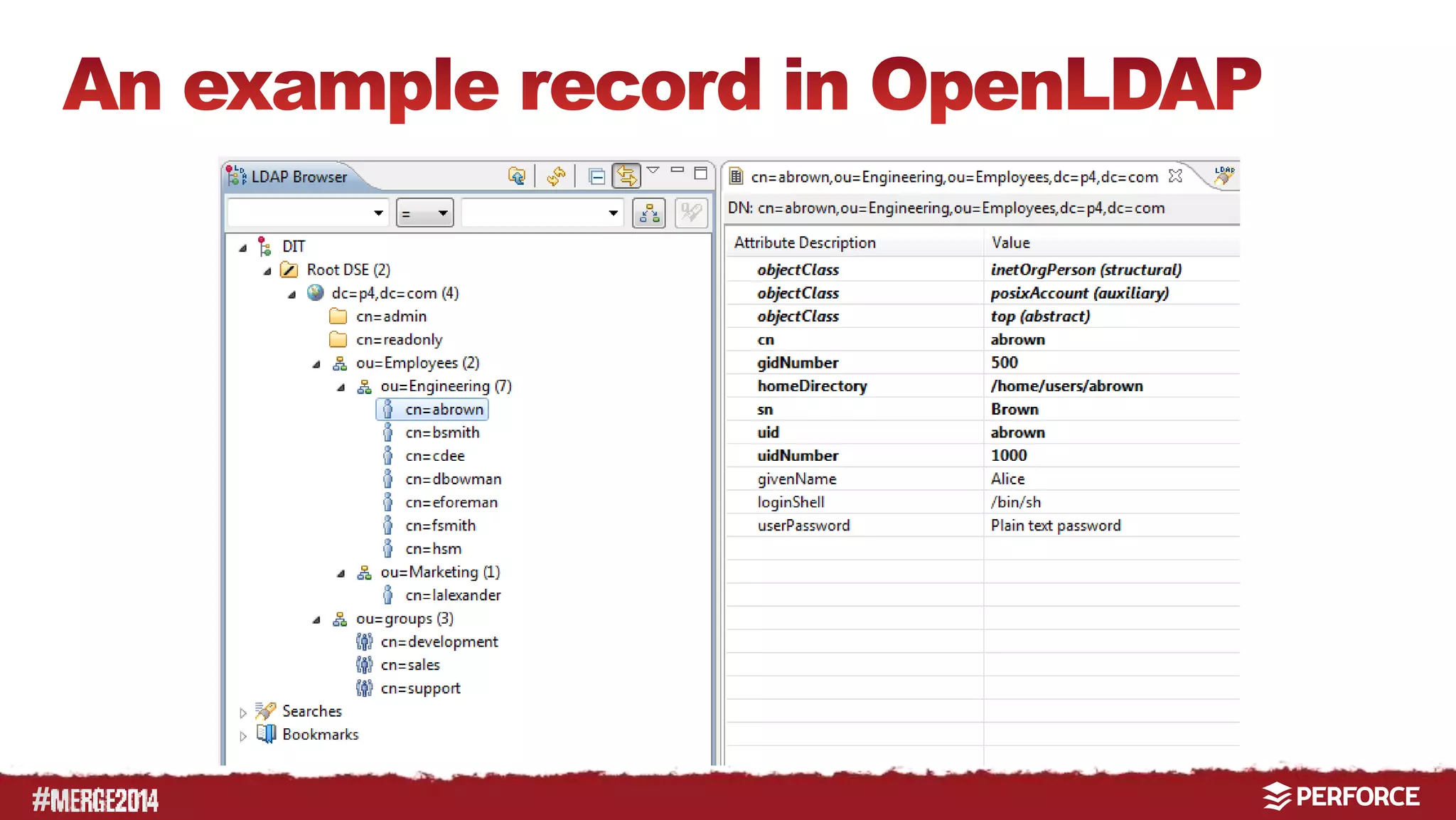Screen dimensions: 1456x820
Task: Click the disabled clear-search wand icon
Action: [690, 213]
